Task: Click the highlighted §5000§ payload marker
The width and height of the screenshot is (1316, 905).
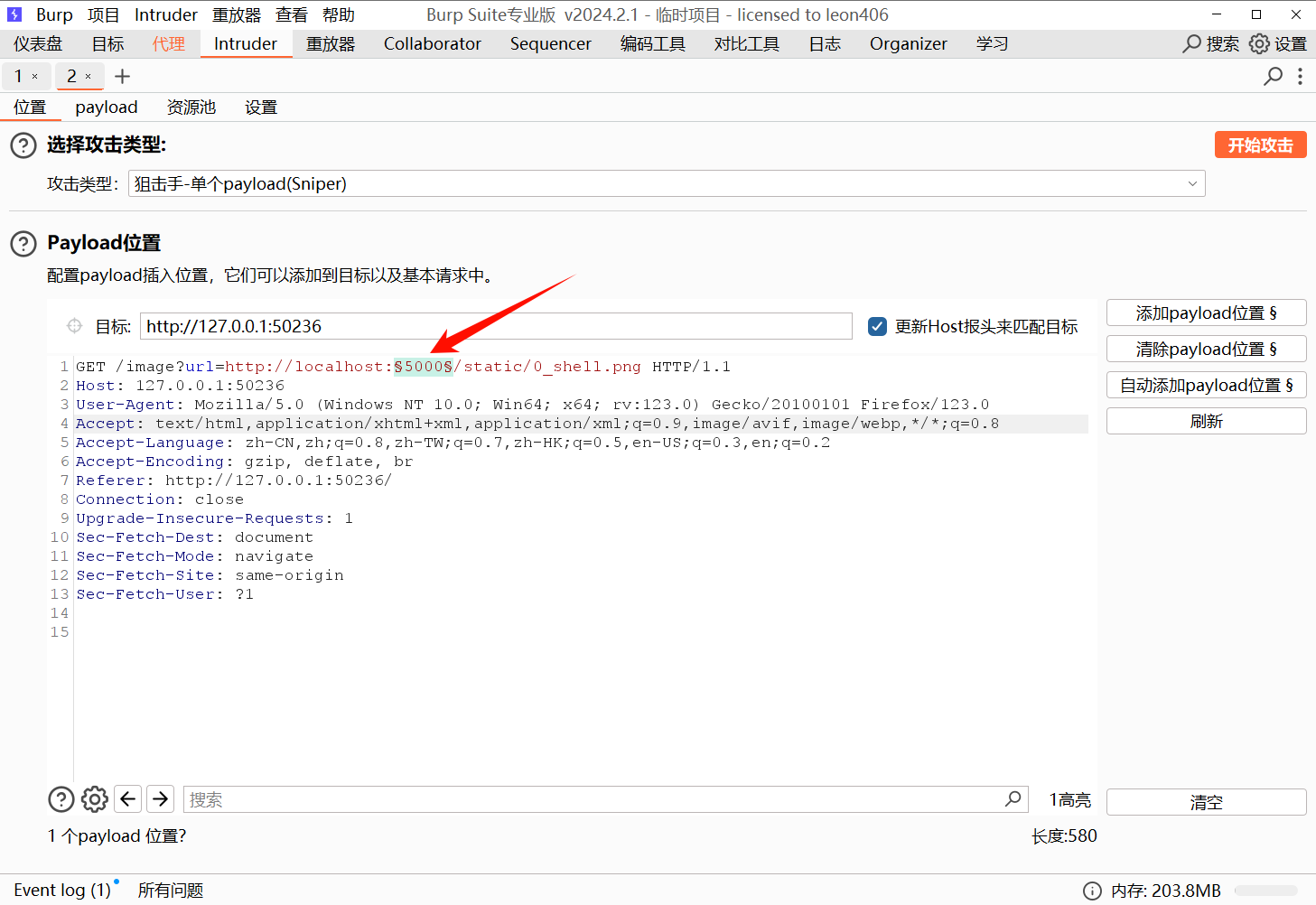Action: pyautogui.click(x=424, y=367)
